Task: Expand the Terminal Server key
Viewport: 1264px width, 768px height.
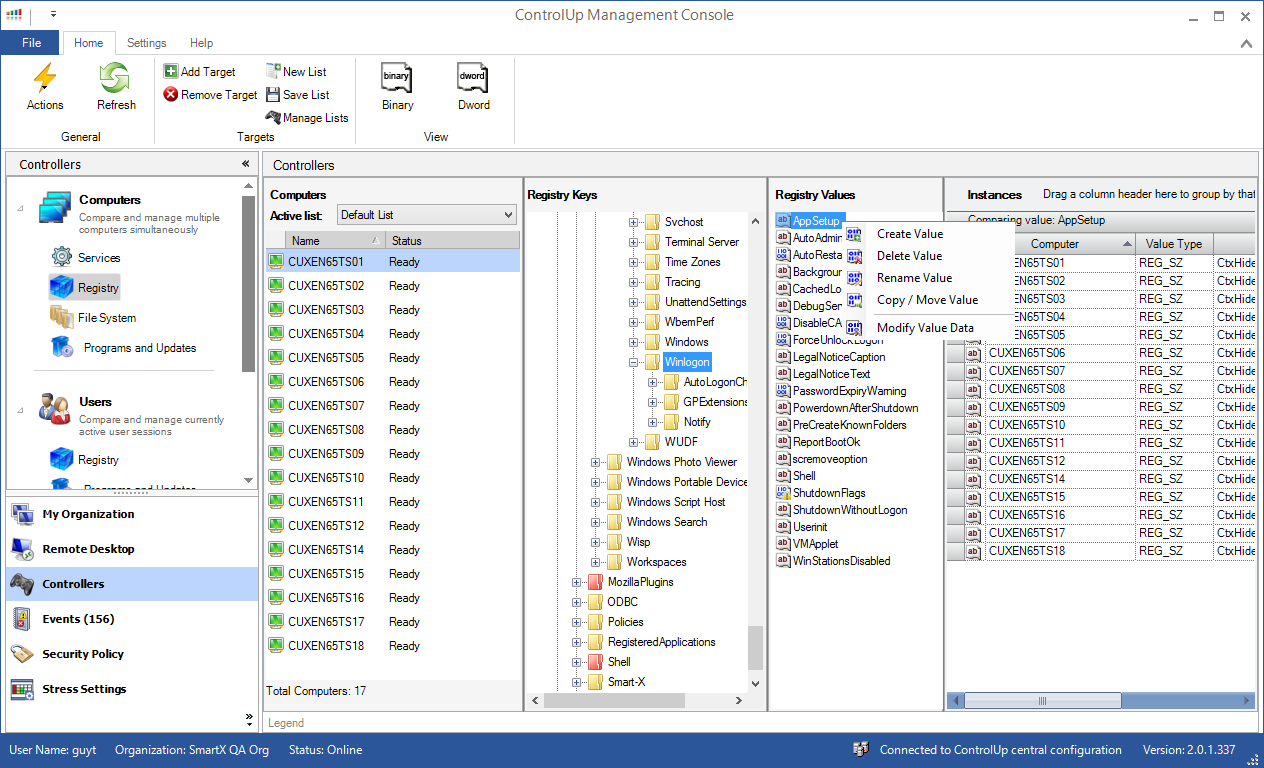Action: 634,242
